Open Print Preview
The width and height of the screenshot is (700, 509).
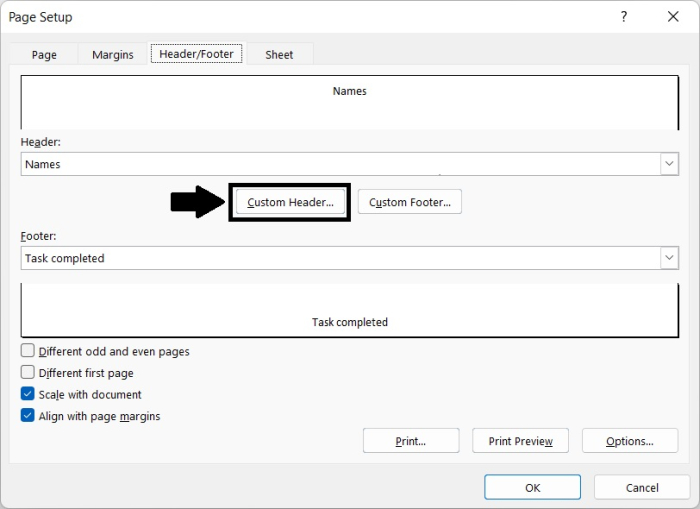[x=520, y=441]
